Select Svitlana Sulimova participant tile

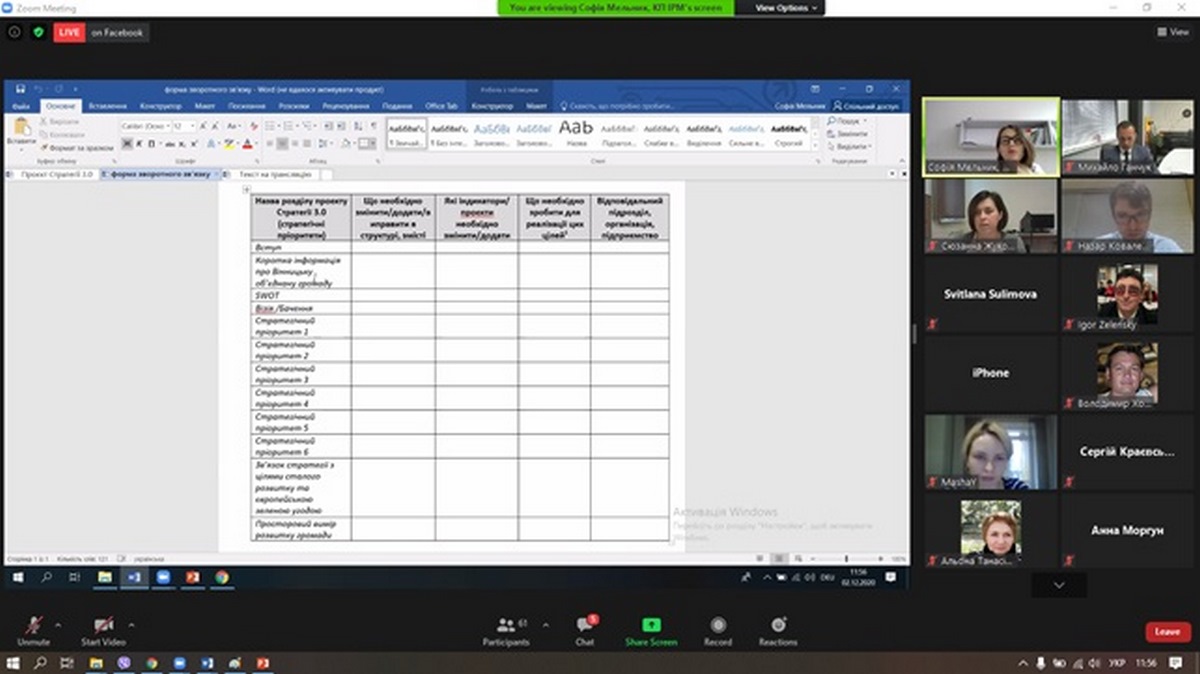click(990, 295)
